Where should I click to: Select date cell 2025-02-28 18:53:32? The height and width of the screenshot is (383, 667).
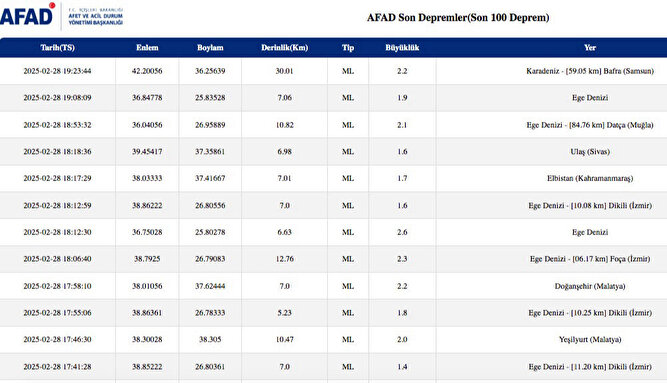coord(57,125)
